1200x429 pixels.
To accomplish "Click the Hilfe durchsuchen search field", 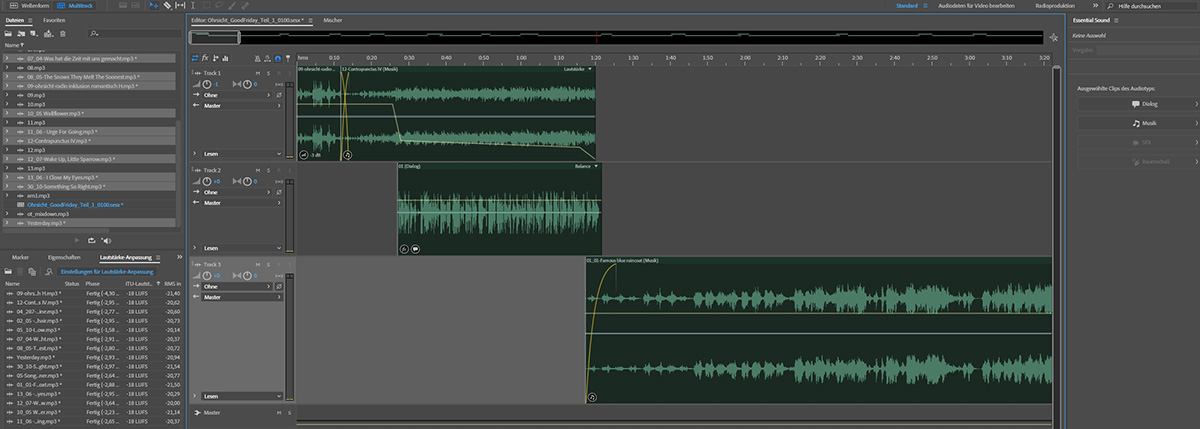I will coord(1150,6).
